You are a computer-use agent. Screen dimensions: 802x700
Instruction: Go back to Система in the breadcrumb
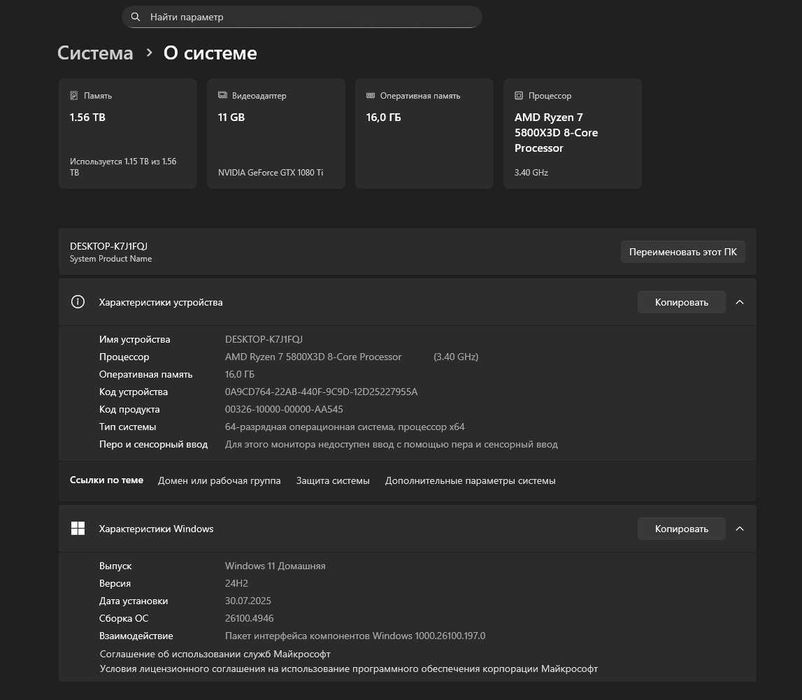pyautogui.click(x=95, y=53)
